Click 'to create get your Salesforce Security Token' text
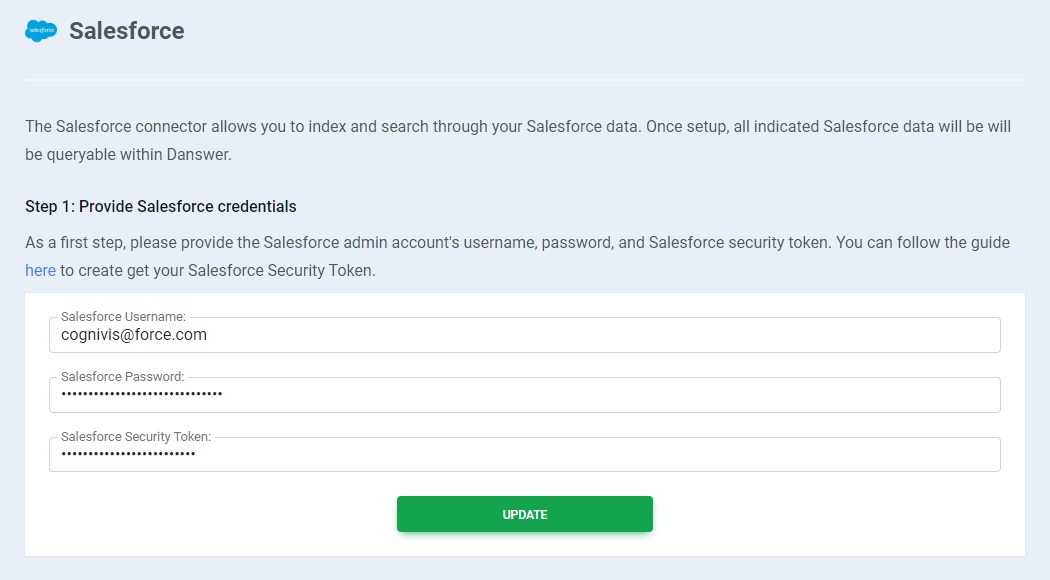 [218, 270]
